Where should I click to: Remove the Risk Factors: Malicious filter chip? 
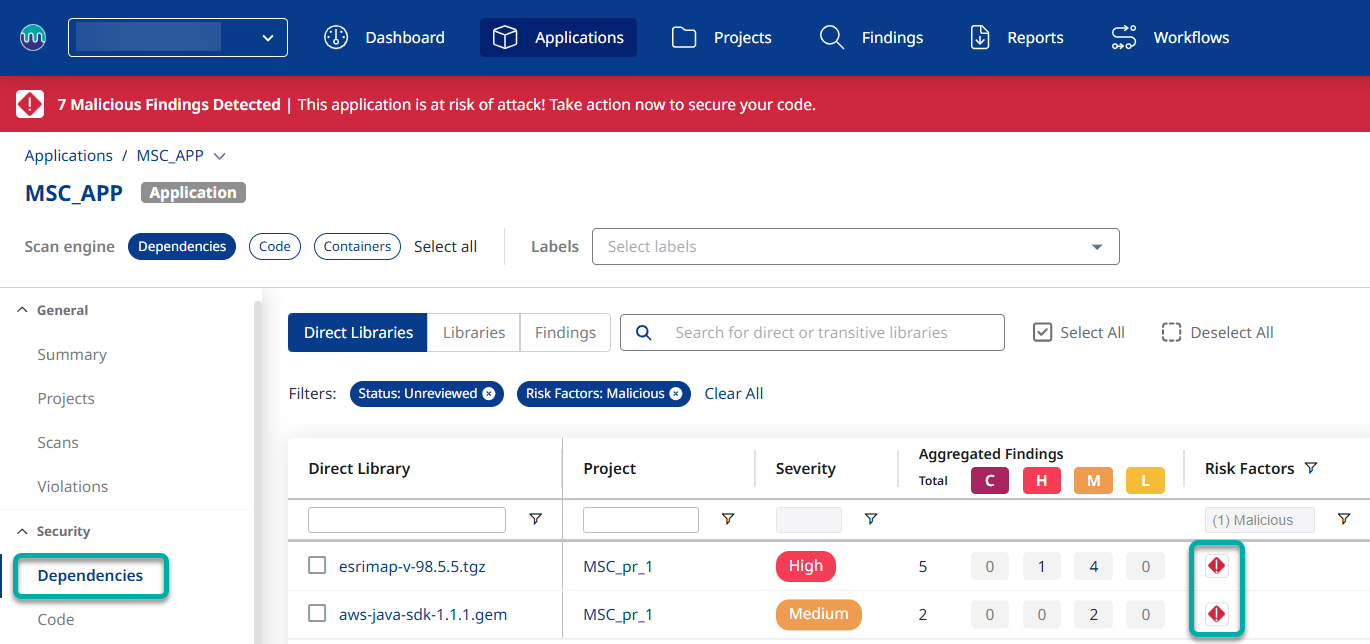(676, 394)
